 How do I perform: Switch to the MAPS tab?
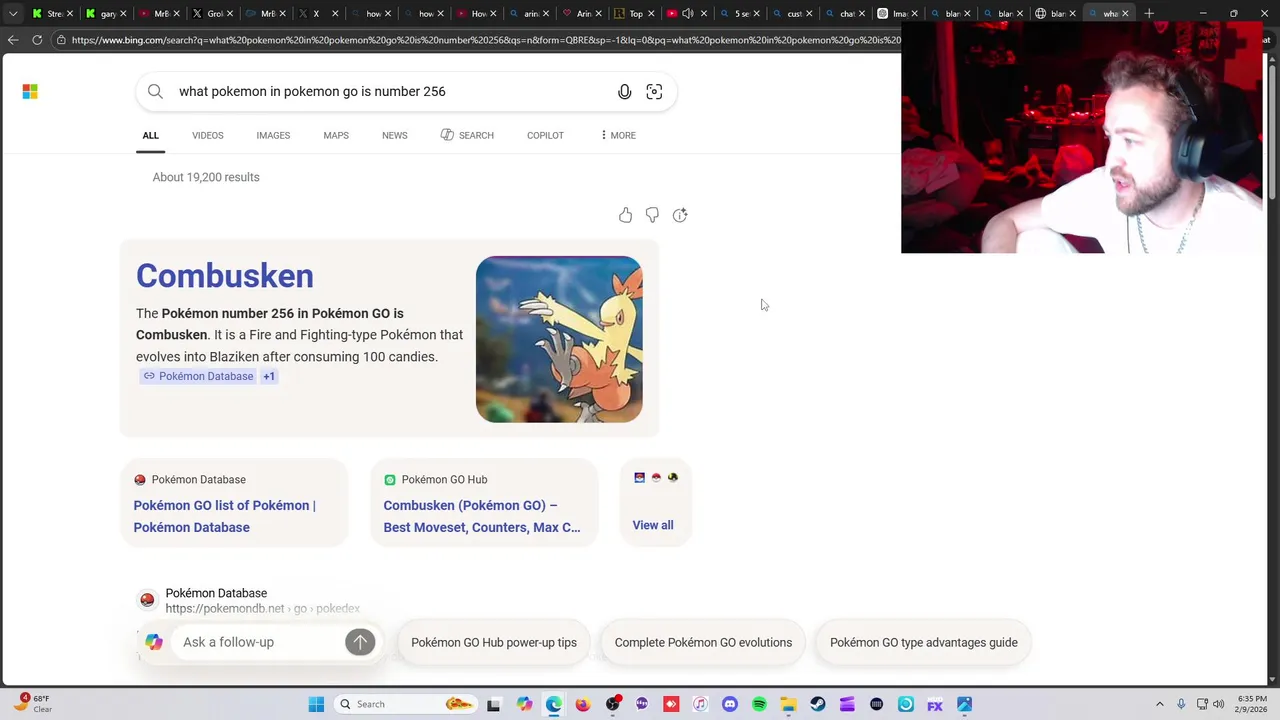pyautogui.click(x=336, y=135)
